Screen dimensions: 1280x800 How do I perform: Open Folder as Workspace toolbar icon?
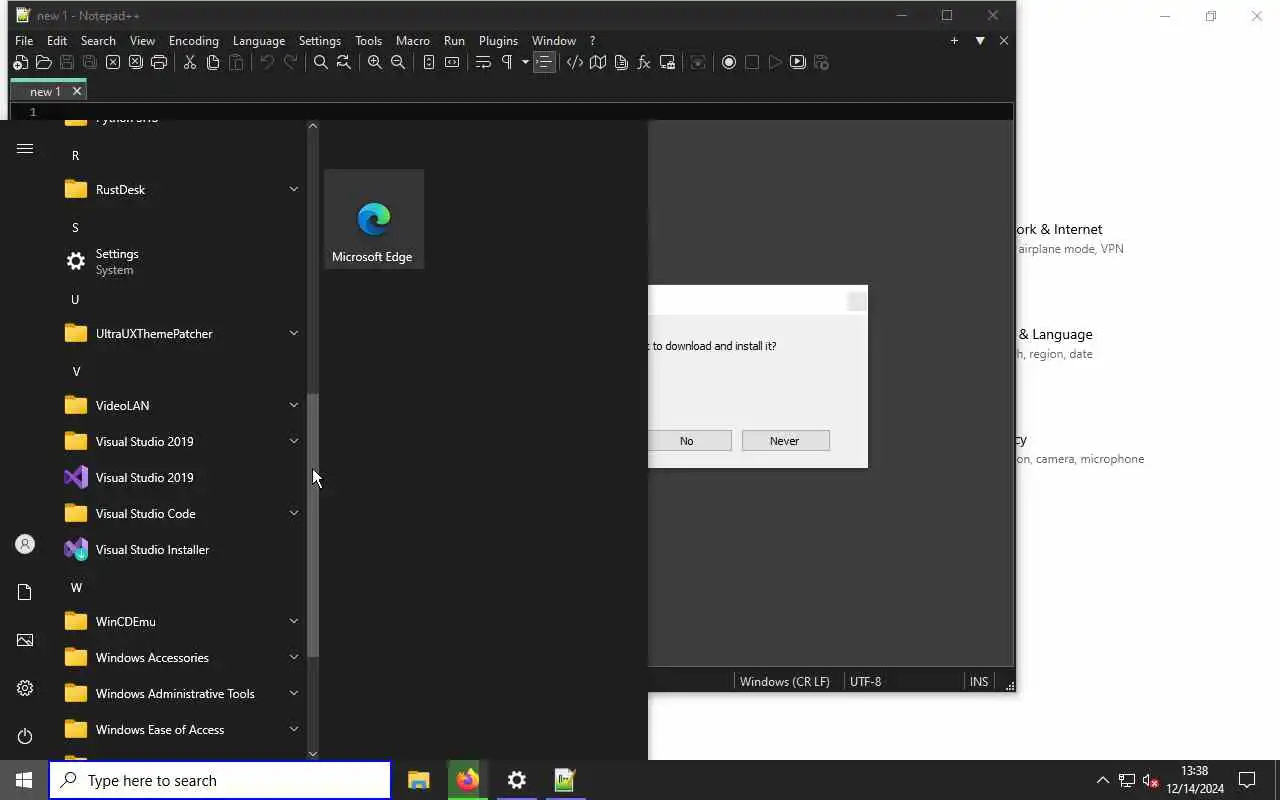coord(667,62)
